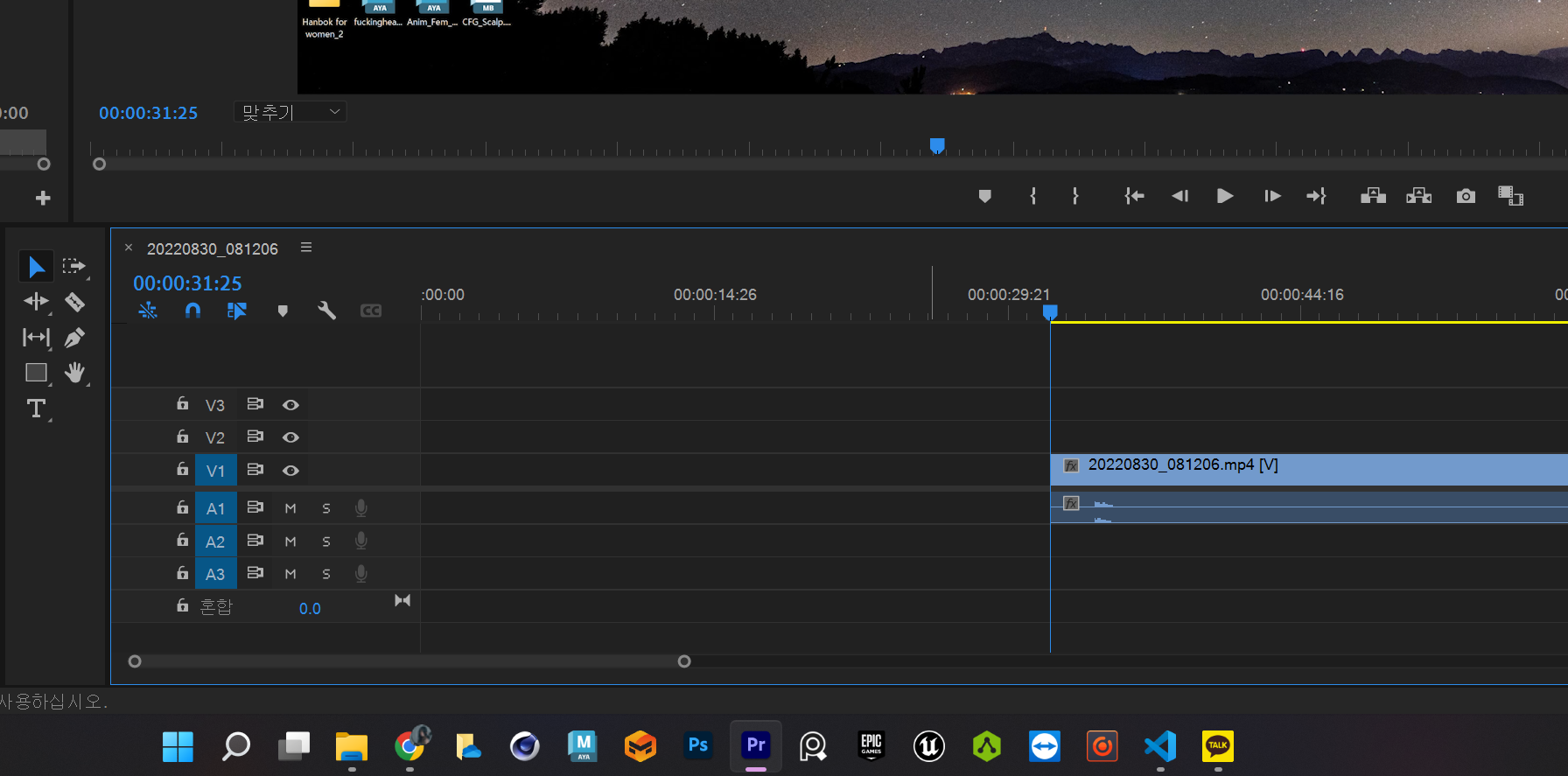The image size is (1568, 776).
Task: Toggle V3 track output eye
Action: [290, 405]
